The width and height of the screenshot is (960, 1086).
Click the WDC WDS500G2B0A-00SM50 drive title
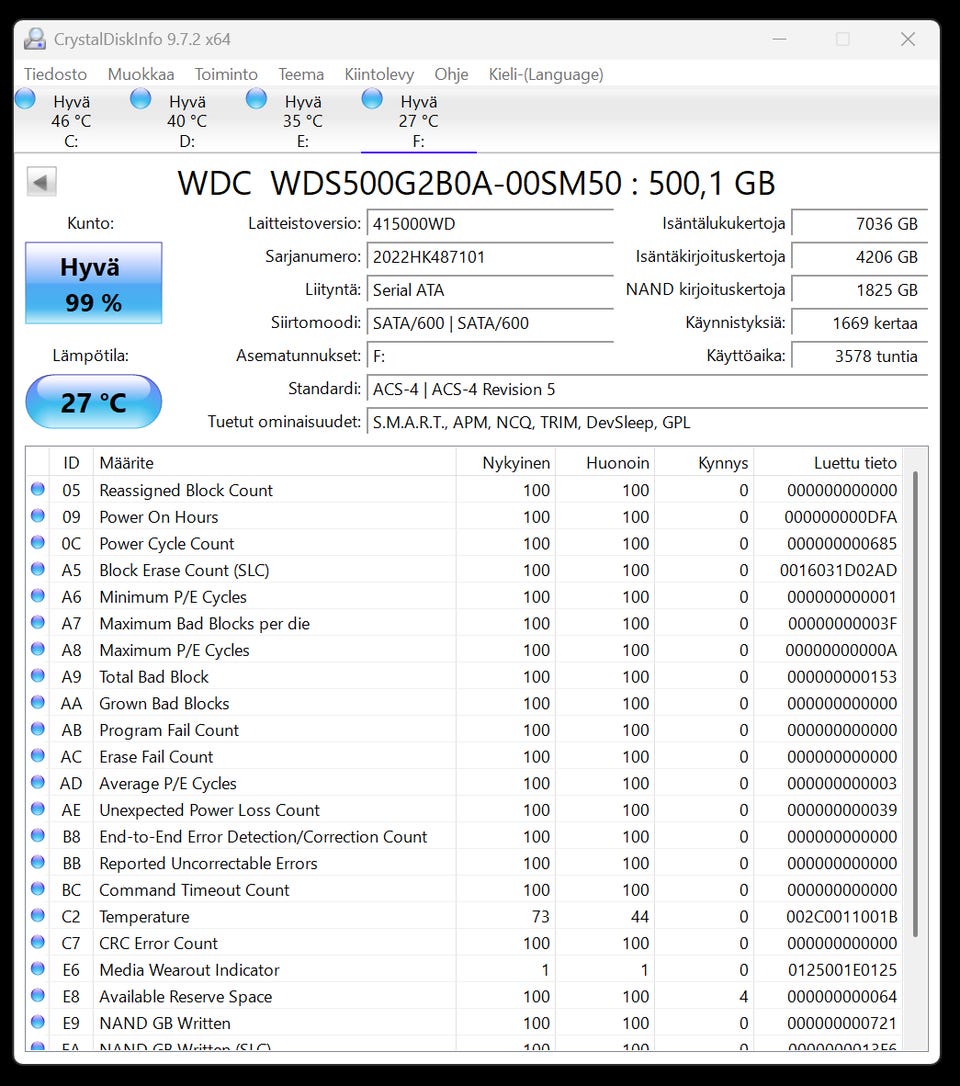[476, 184]
